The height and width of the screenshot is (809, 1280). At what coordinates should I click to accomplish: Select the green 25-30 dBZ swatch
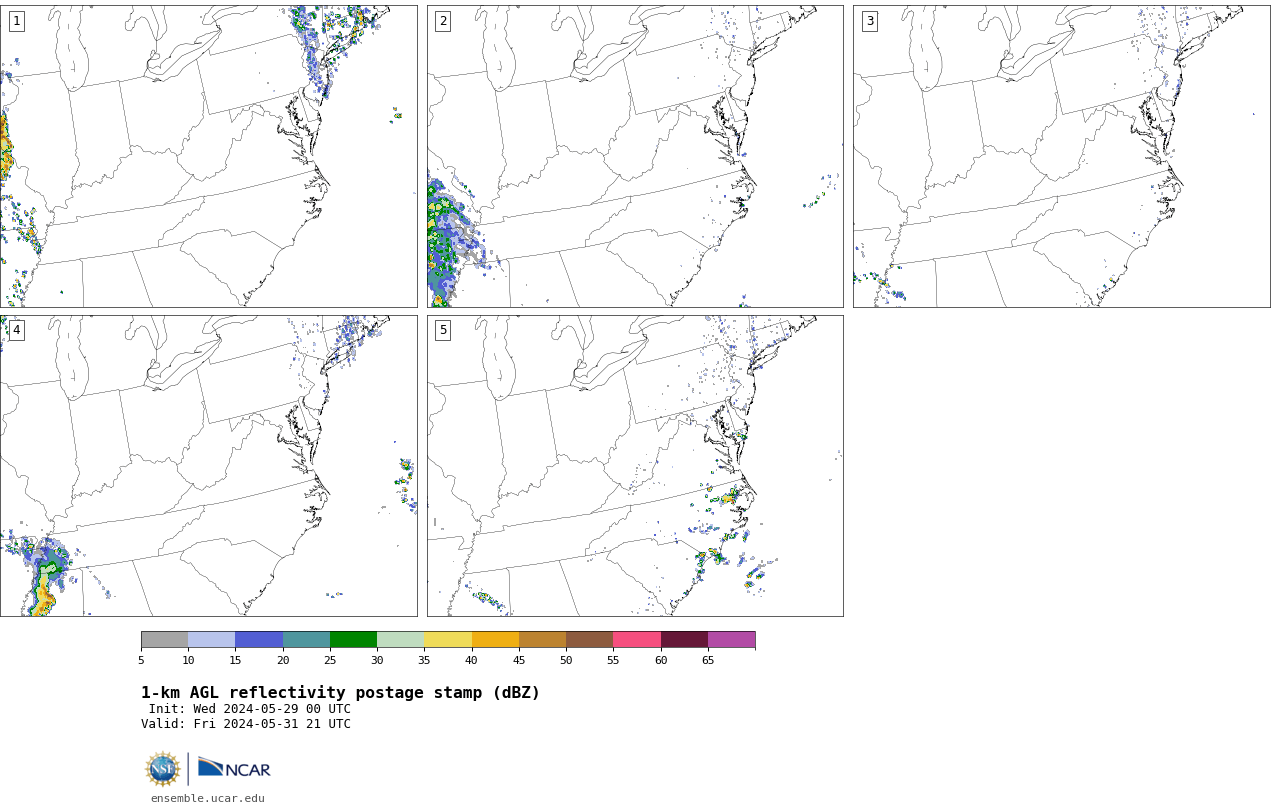353,640
